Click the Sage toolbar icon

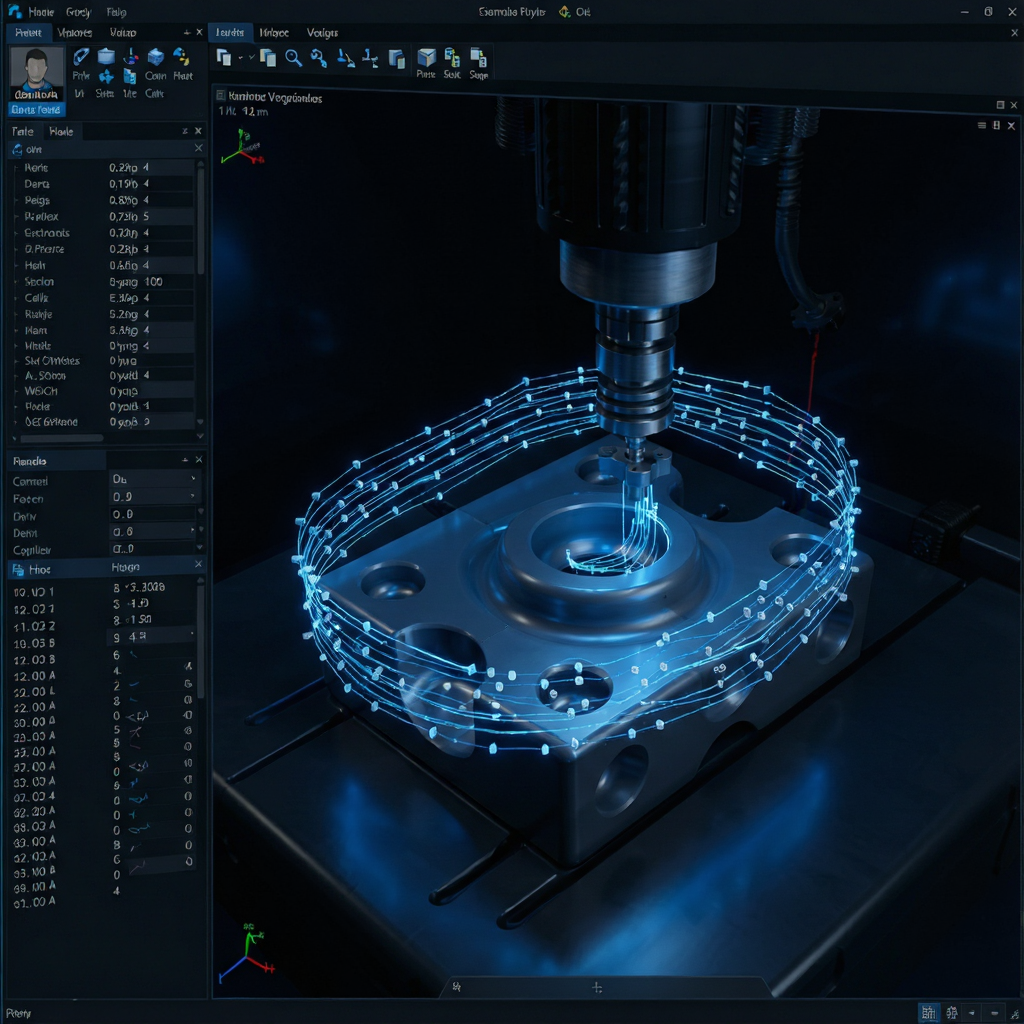[479, 57]
